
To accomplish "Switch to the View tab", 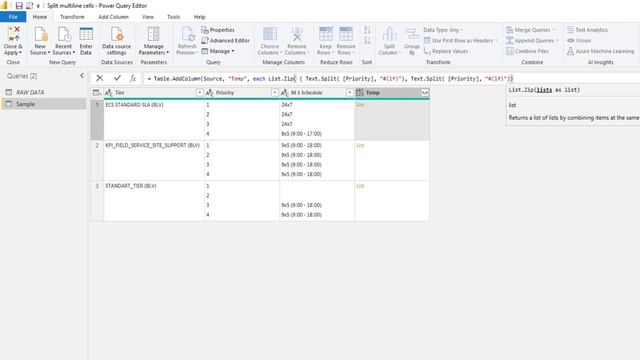I will [x=148, y=17].
